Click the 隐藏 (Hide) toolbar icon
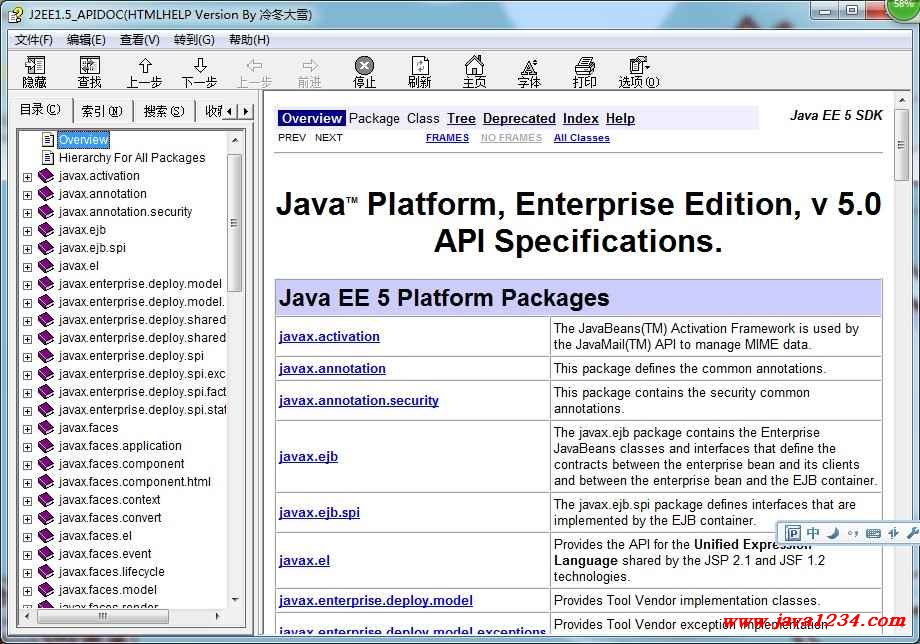Viewport: 920px width, 644px height. [x=35, y=65]
